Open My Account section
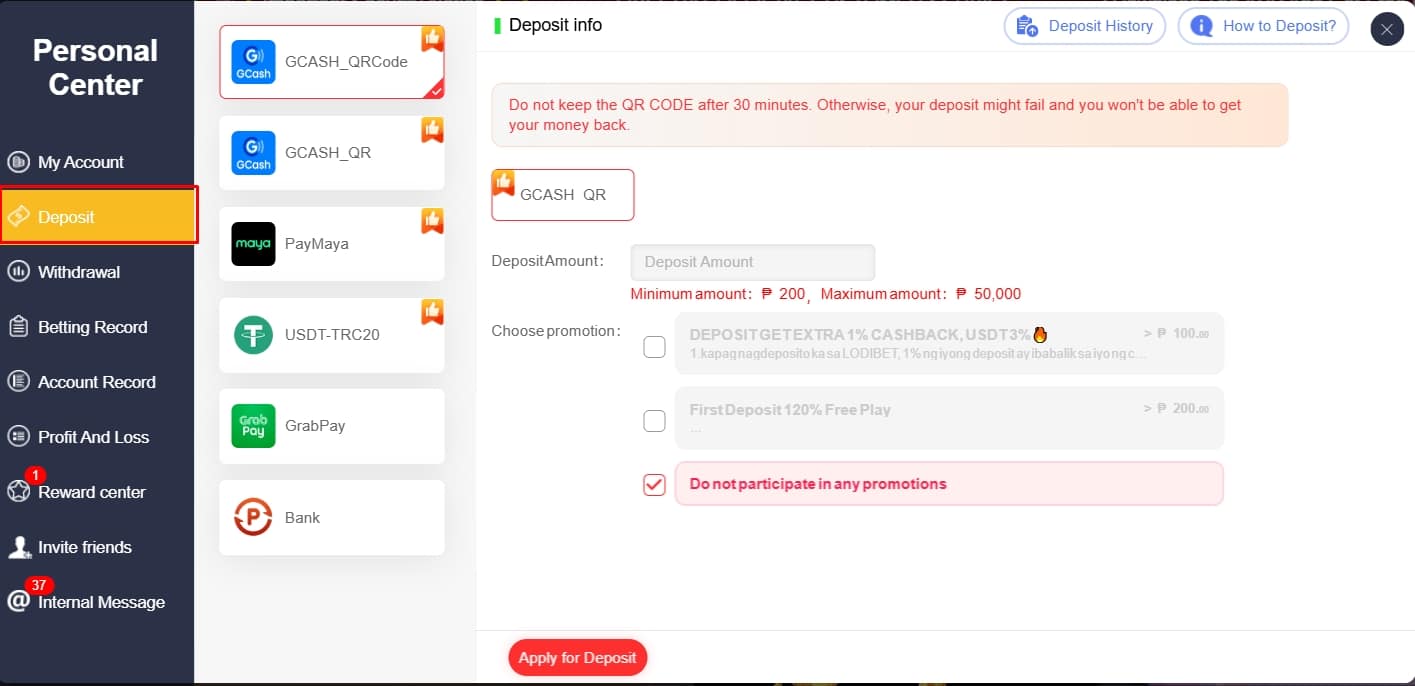 [80, 162]
